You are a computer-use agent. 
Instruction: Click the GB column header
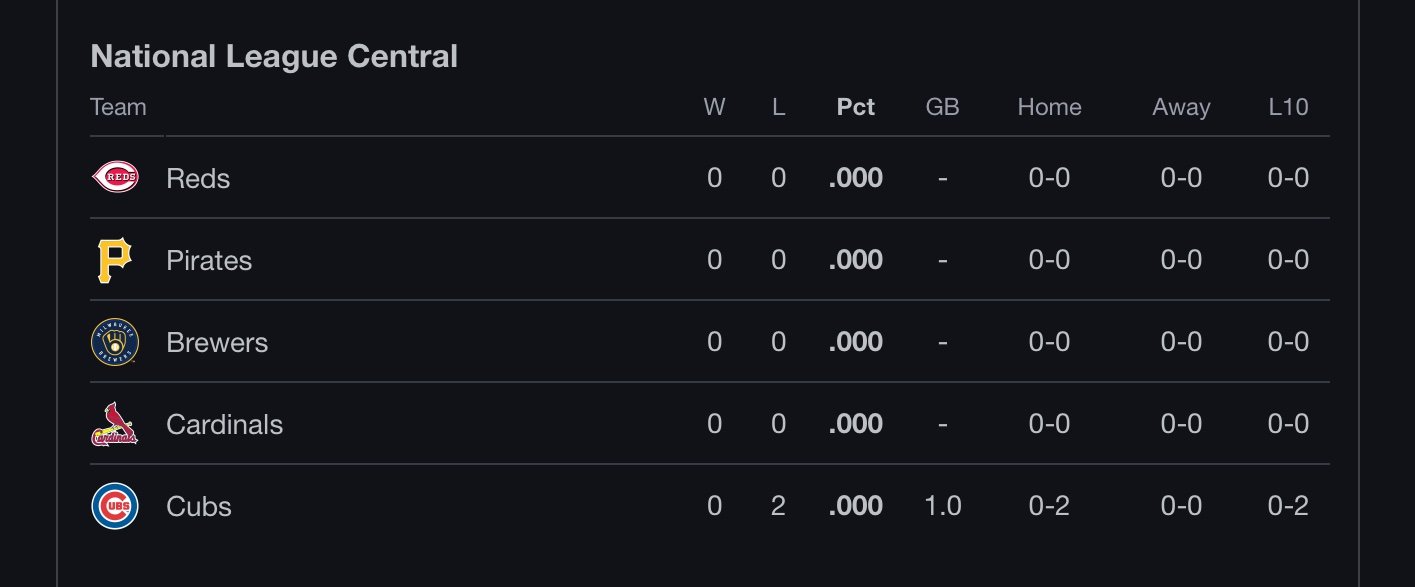pos(942,107)
